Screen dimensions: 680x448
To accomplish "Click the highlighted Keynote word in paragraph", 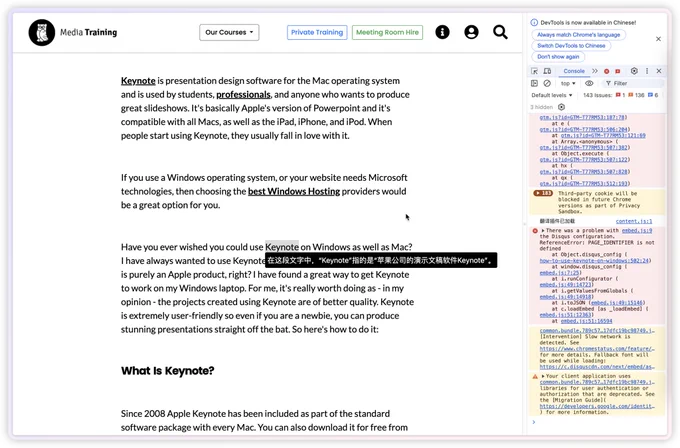I will (282, 247).
